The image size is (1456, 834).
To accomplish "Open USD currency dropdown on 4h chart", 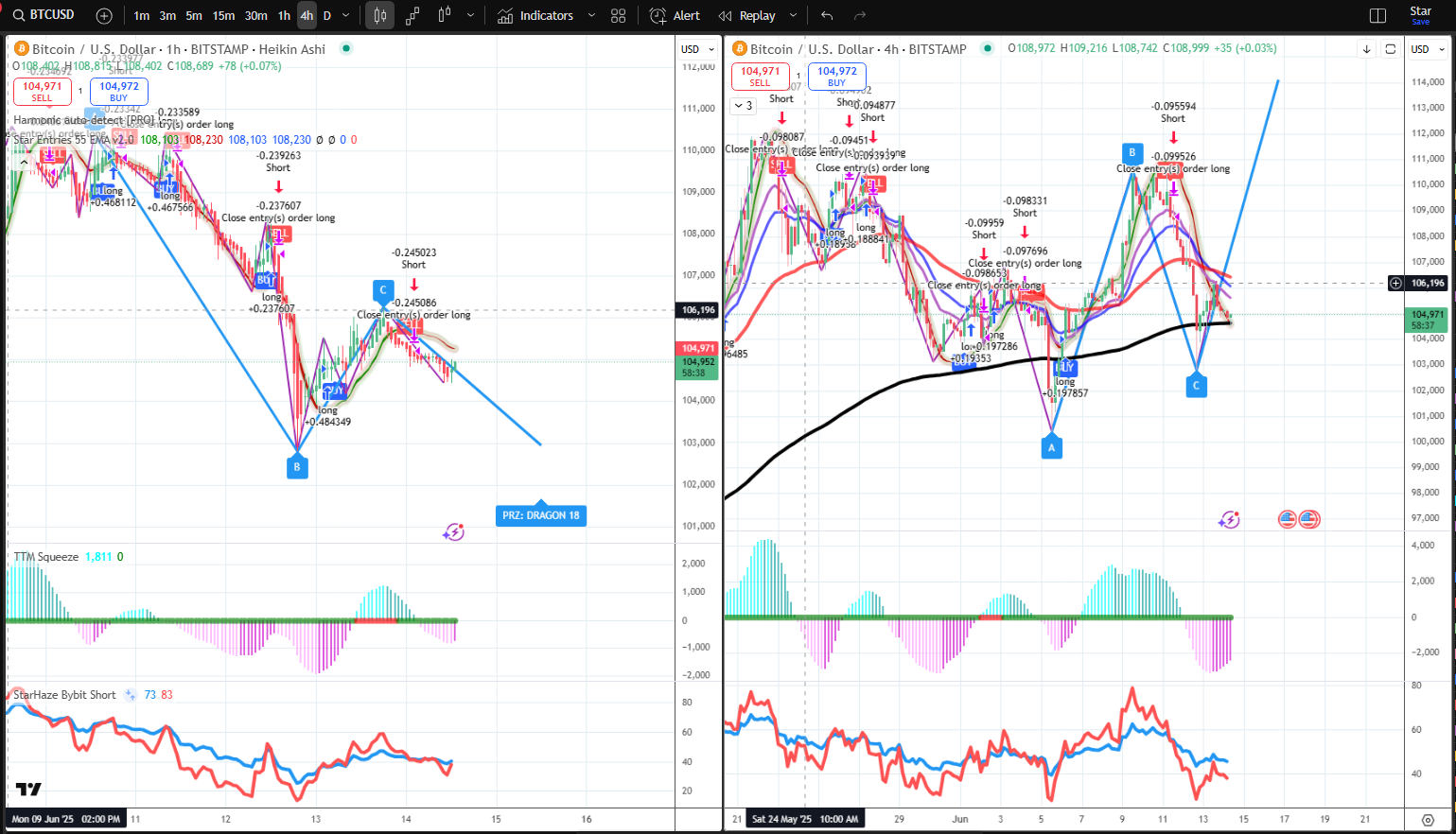I will [x=1428, y=49].
